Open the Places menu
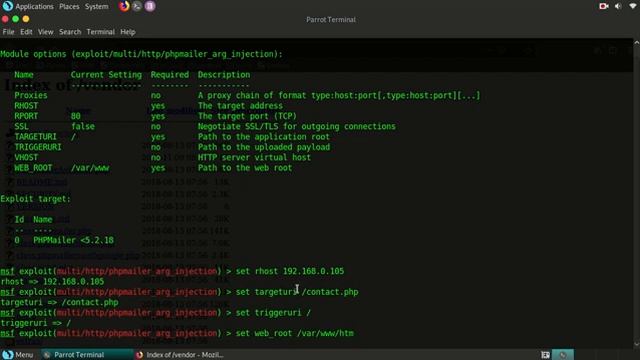Viewport: 640px width, 360px height. [x=69, y=7]
